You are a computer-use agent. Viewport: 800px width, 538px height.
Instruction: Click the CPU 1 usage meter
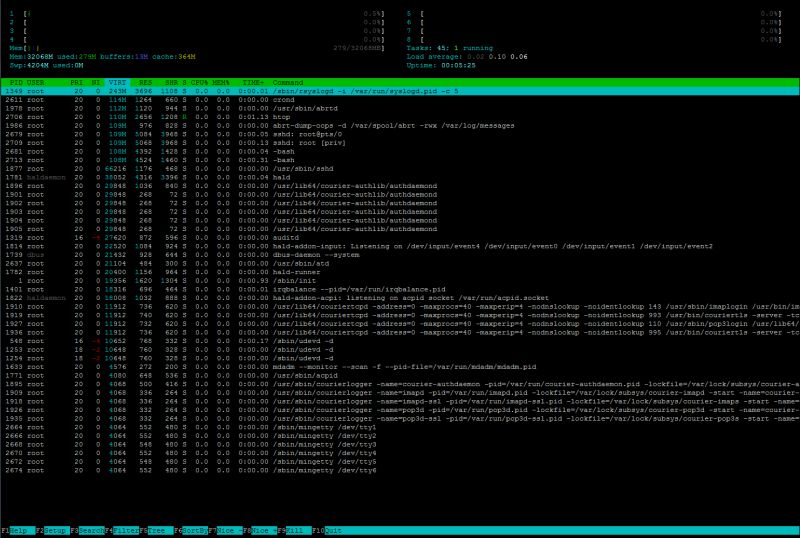coord(197,14)
